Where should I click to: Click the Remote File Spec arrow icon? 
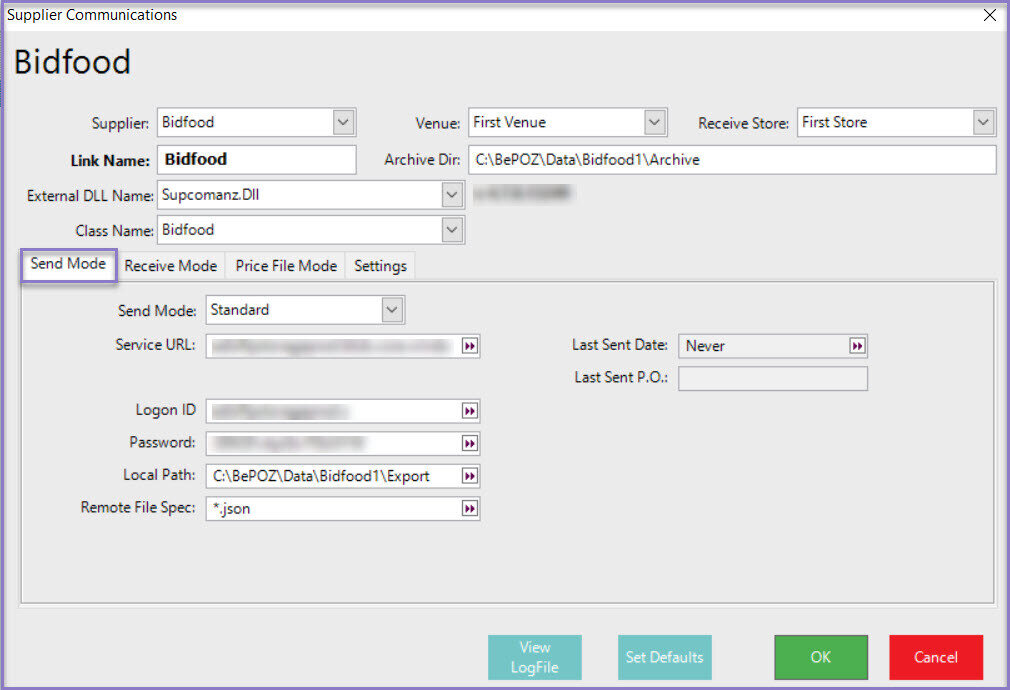pos(470,509)
